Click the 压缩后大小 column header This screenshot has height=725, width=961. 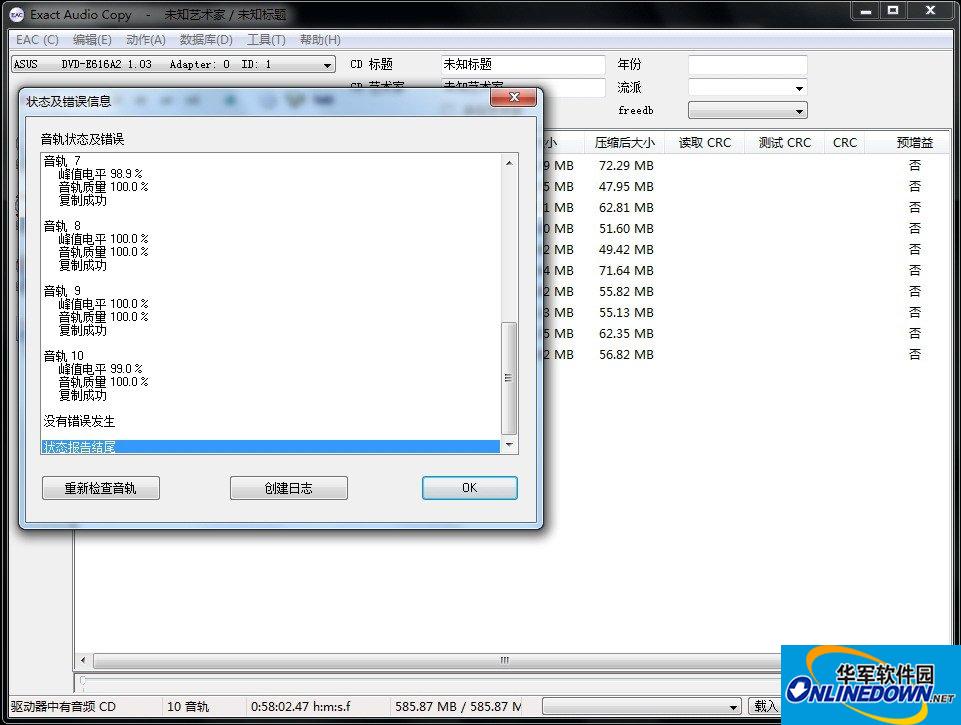click(624, 143)
